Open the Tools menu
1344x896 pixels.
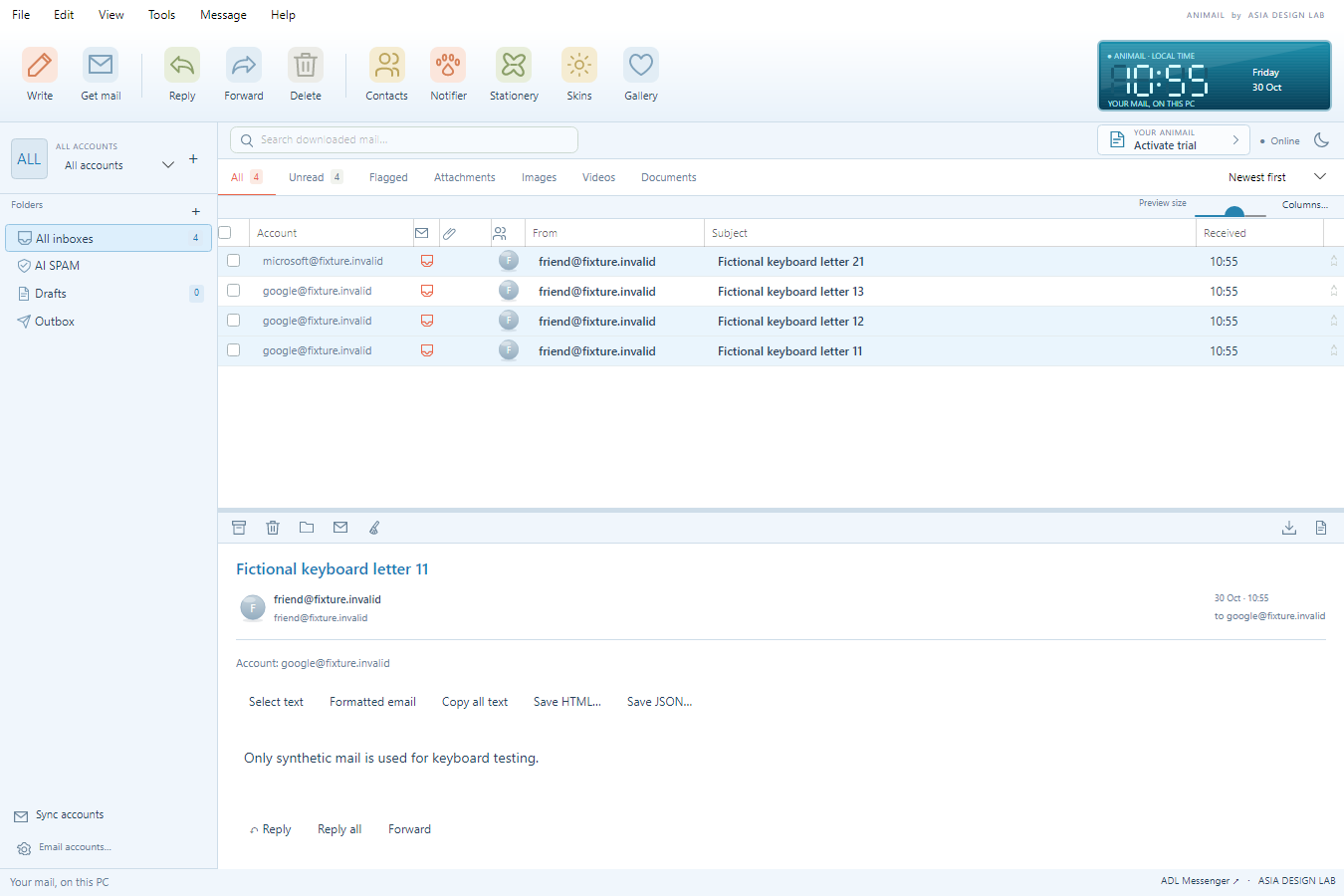click(x=161, y=15)
